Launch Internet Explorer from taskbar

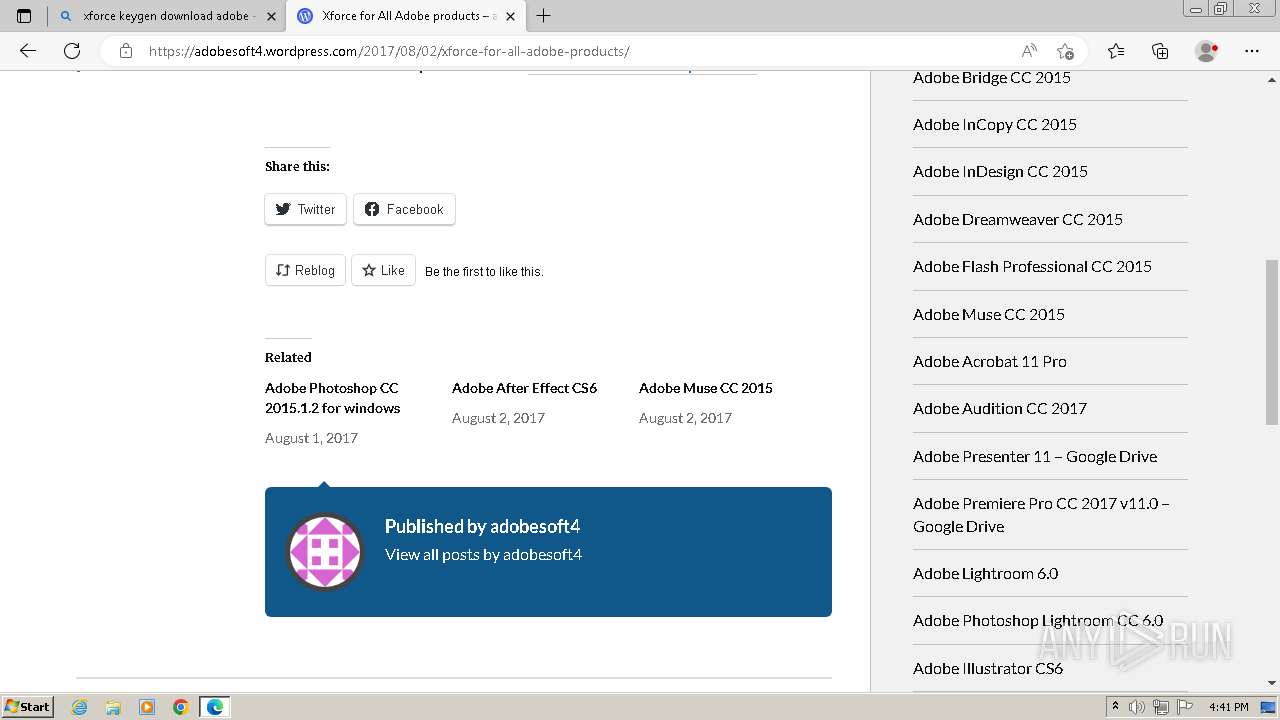point(80,707)
